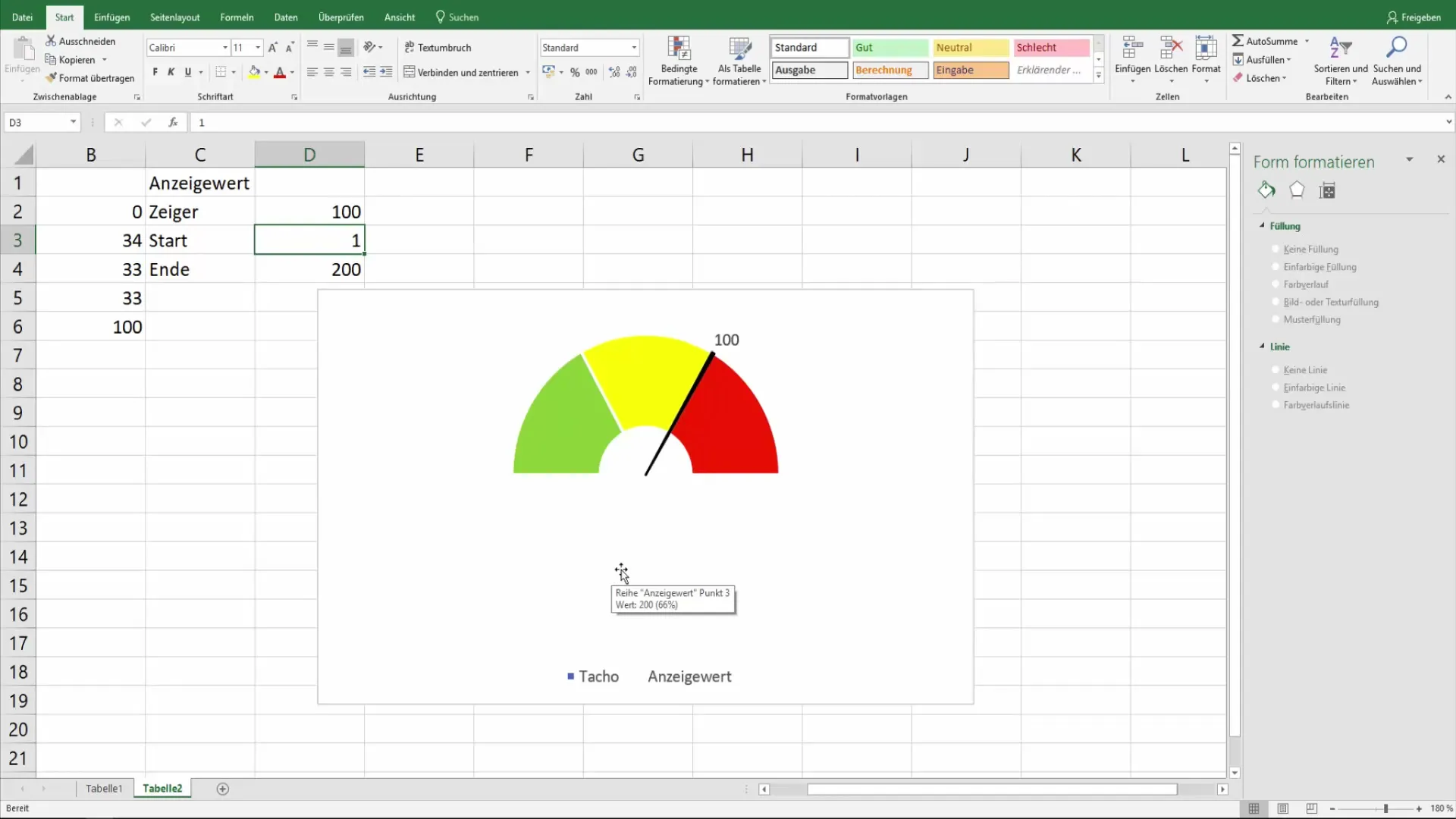Select Keine Linie radio option
The height and width of the screenshot is (819, 1456).
1276,369
